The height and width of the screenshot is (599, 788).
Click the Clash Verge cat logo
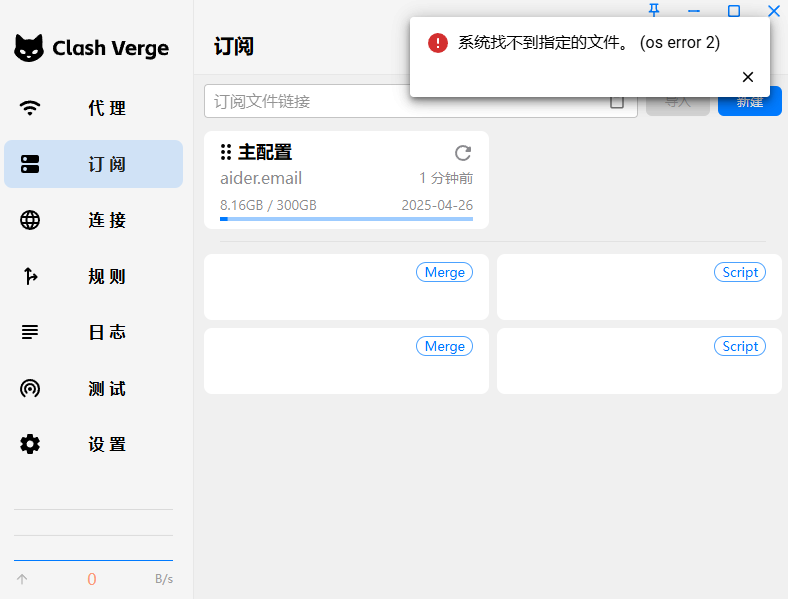(x=29, y=48)
